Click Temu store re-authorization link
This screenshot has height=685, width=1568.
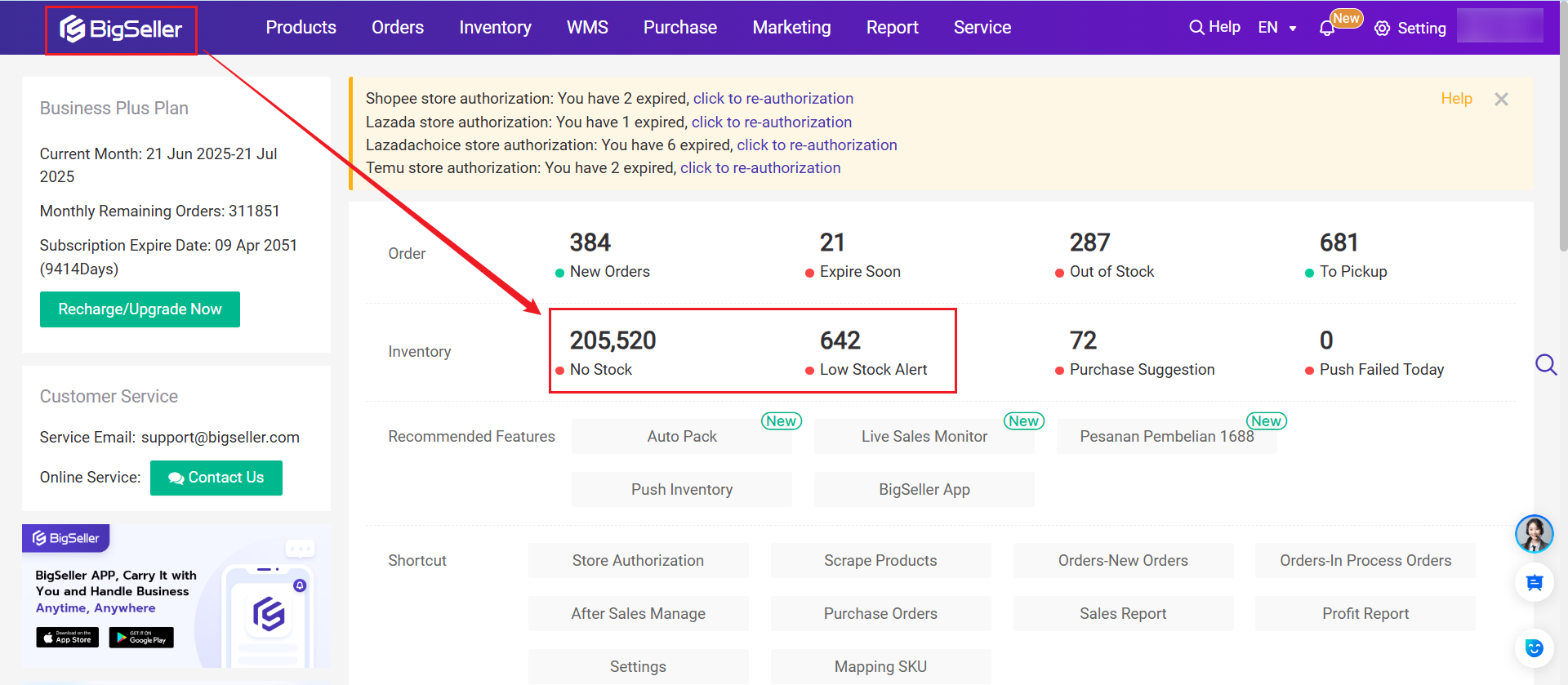point(760,167)
